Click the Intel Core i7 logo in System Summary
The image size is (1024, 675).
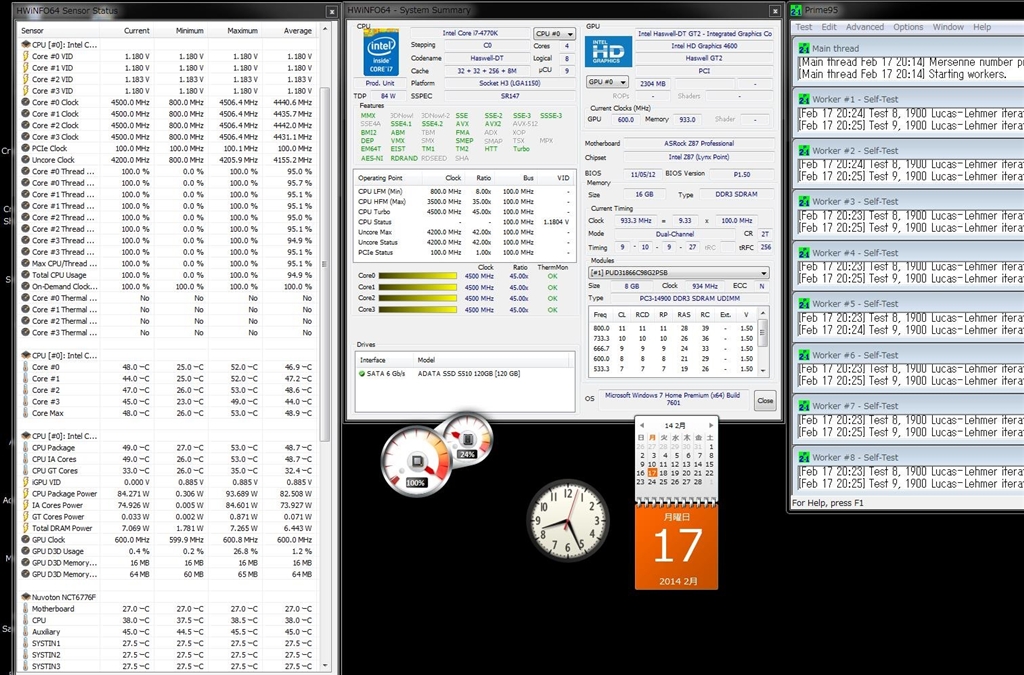[381, 52]
